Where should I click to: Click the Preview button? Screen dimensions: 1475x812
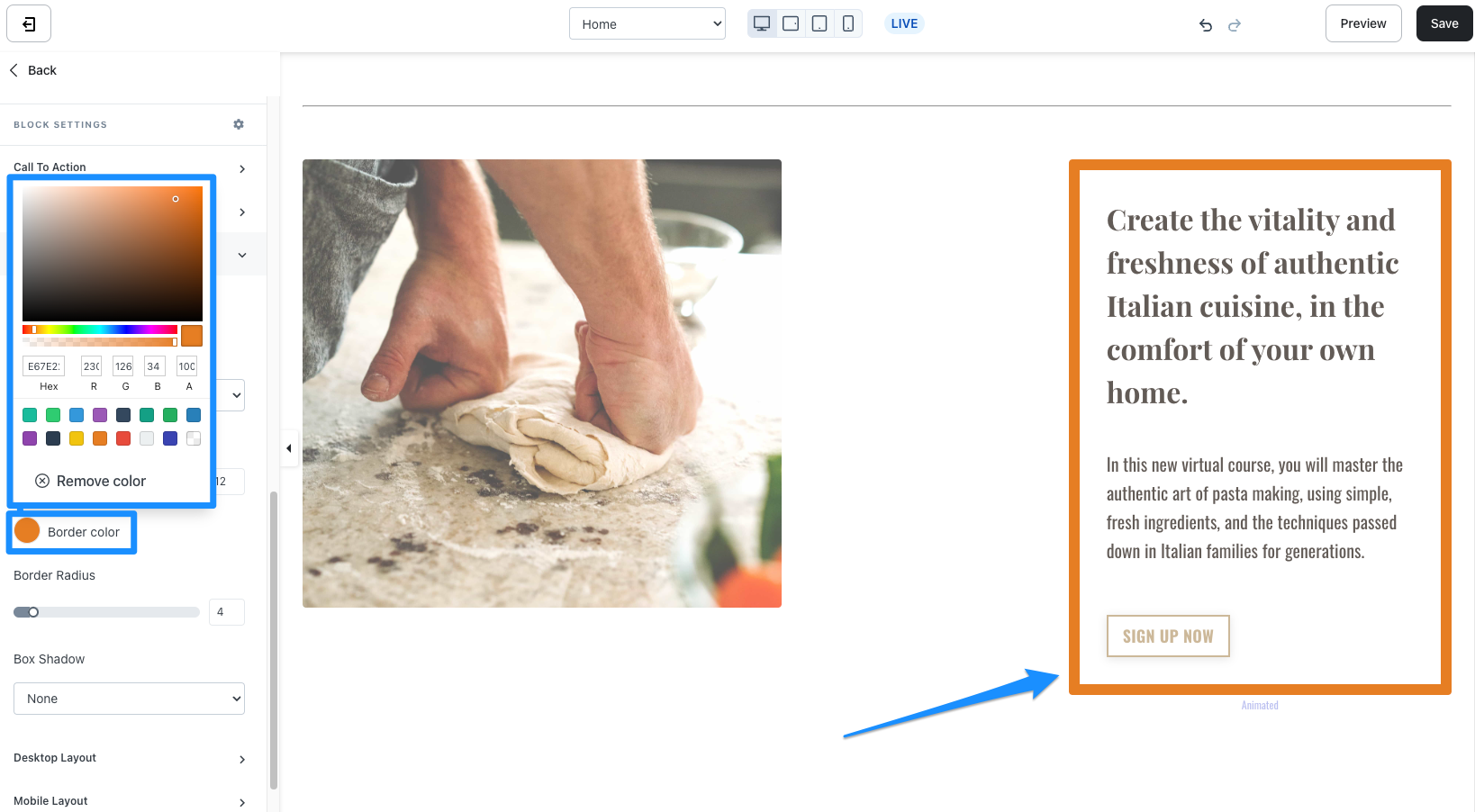click(1362, 23)
